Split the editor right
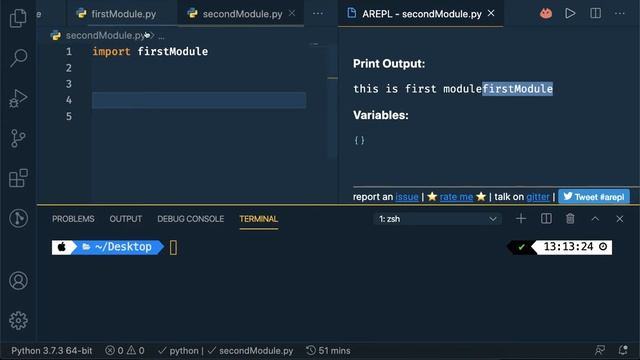Screen dimensions: 640x360 click(596, 13)
